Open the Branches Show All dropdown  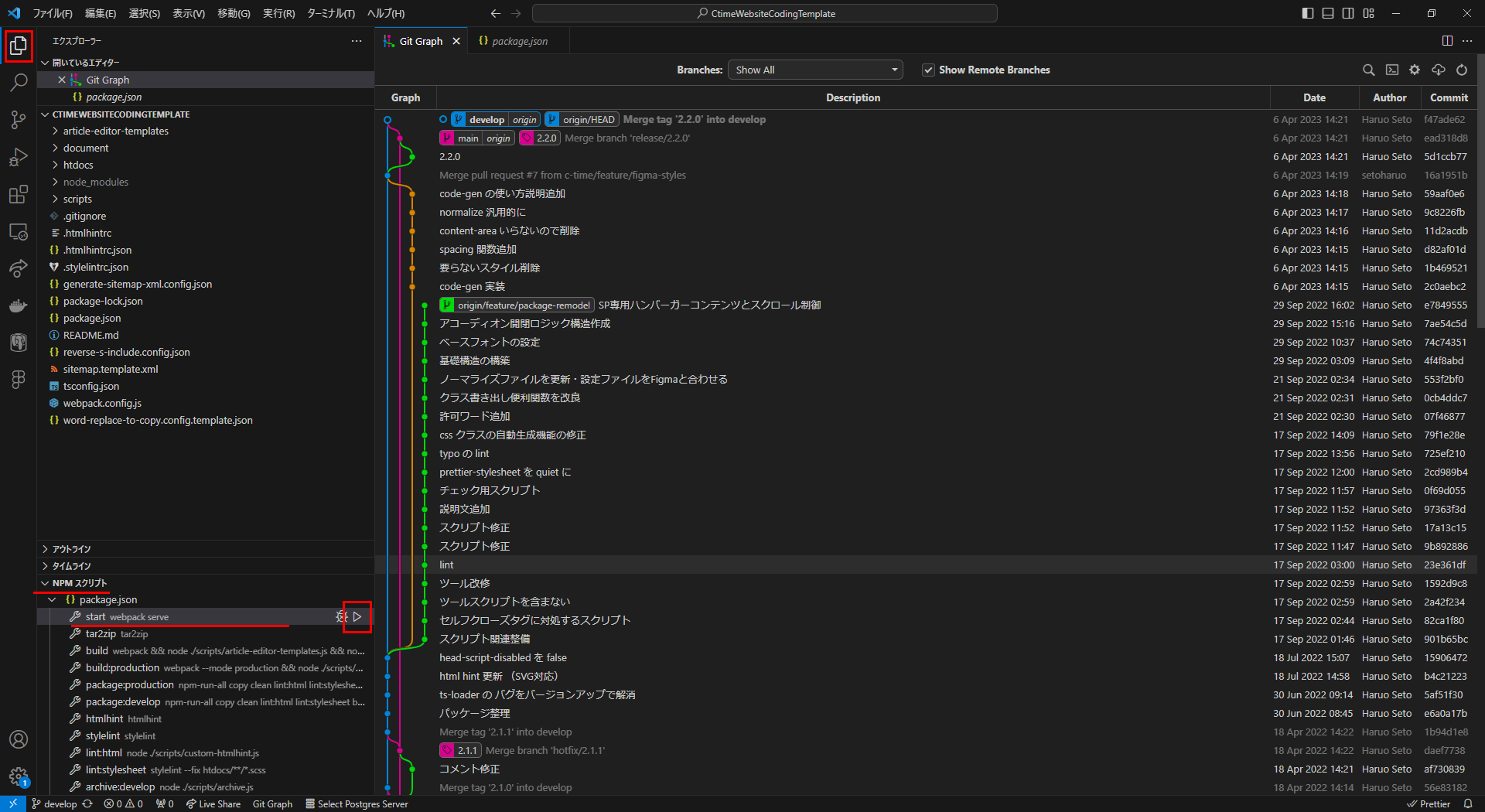(x=815, y=70)
